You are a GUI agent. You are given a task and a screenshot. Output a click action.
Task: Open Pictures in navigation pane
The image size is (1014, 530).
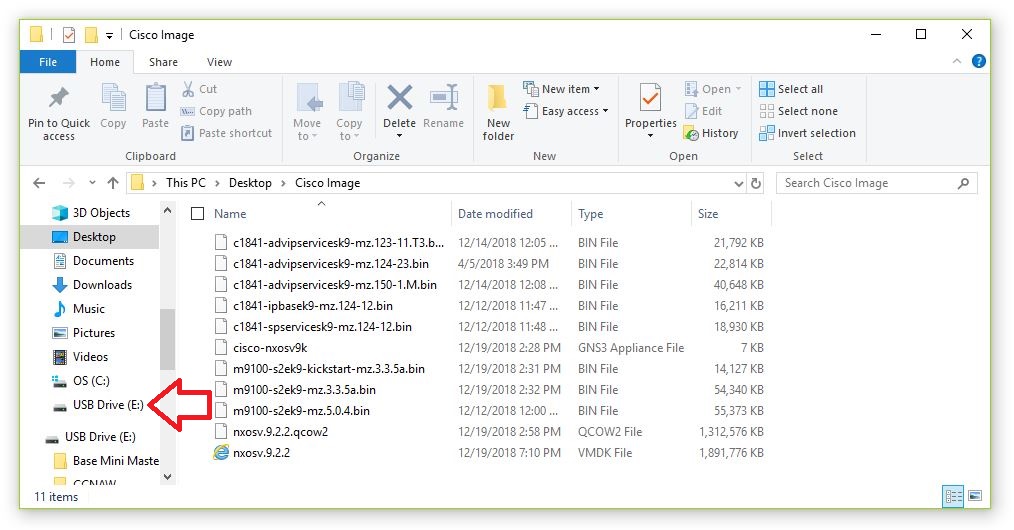[x=83, y=332]
